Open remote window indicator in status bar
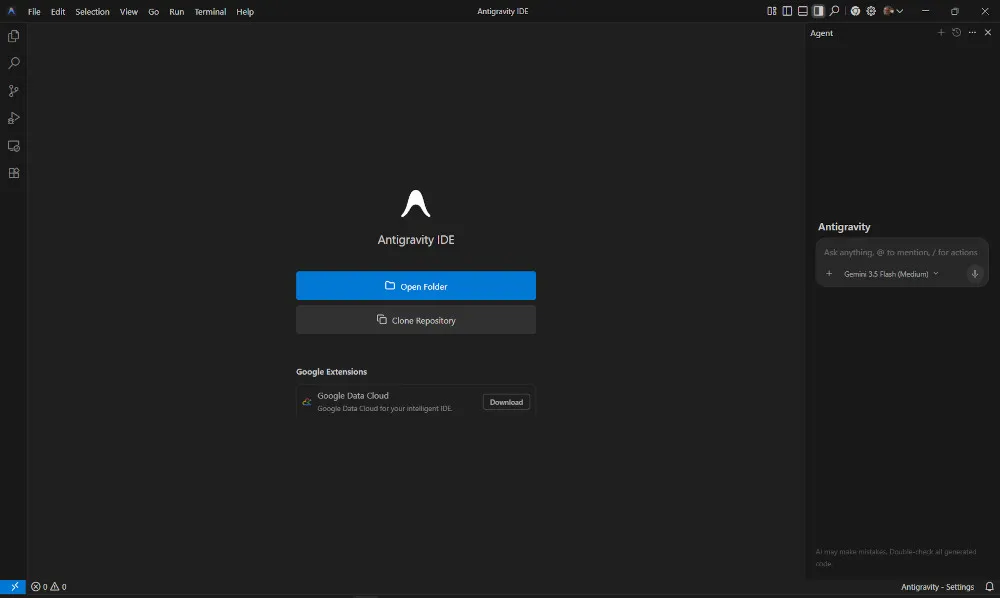Screen dimensions: 1000x598 pyautogui.click(x=13, y=587)
